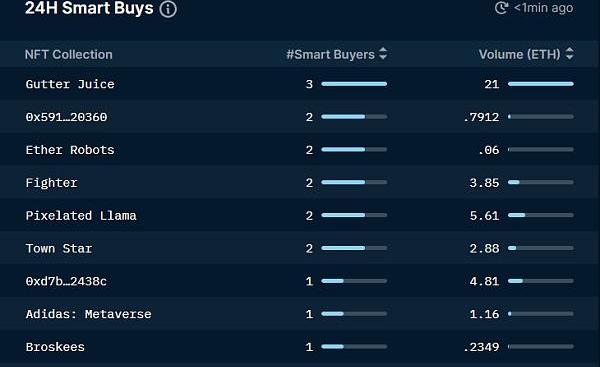Click Gutter Juice volume bar
The image size is (600, 367).
tap(541, 84)
